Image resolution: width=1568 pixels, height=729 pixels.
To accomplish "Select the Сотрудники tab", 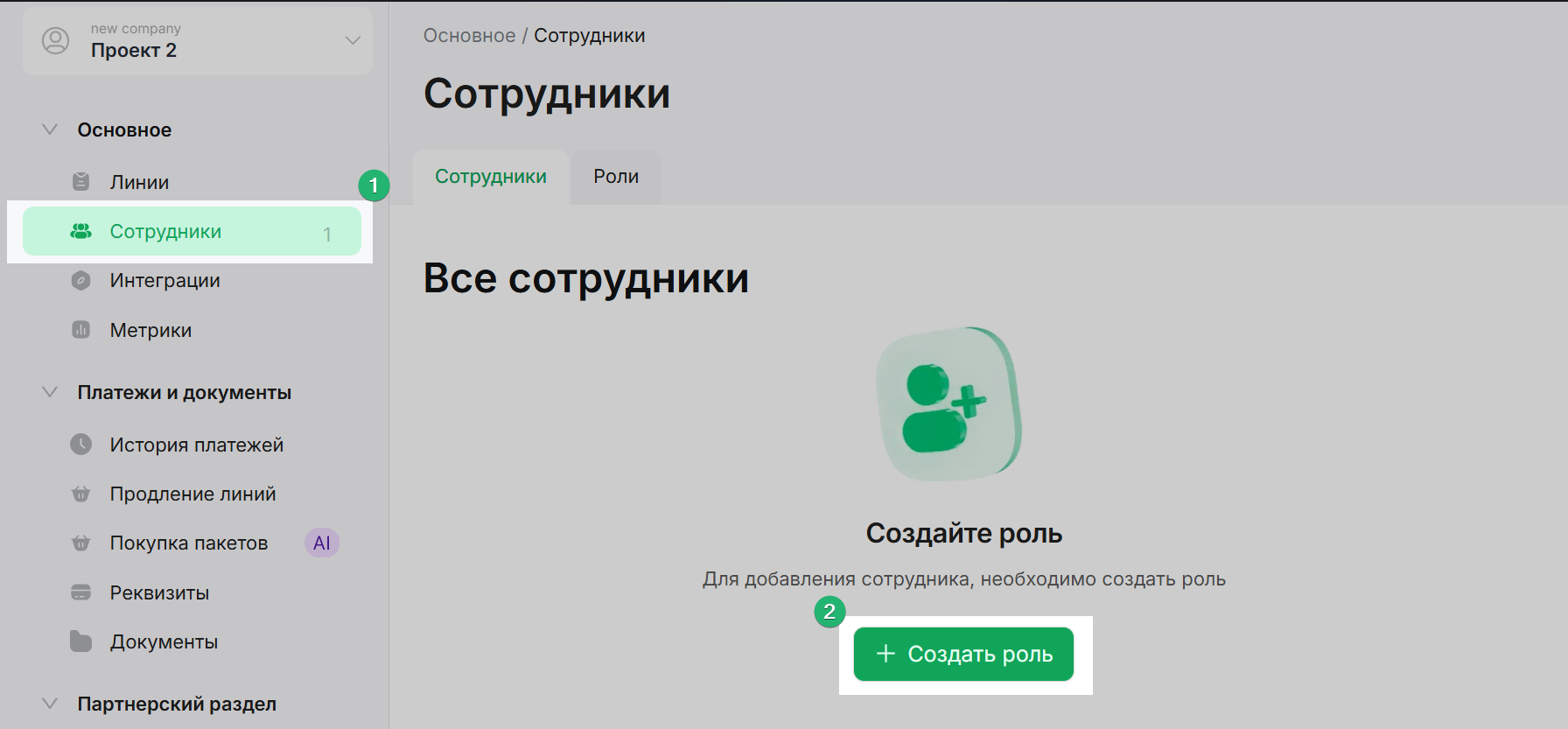I will [490, 177].
